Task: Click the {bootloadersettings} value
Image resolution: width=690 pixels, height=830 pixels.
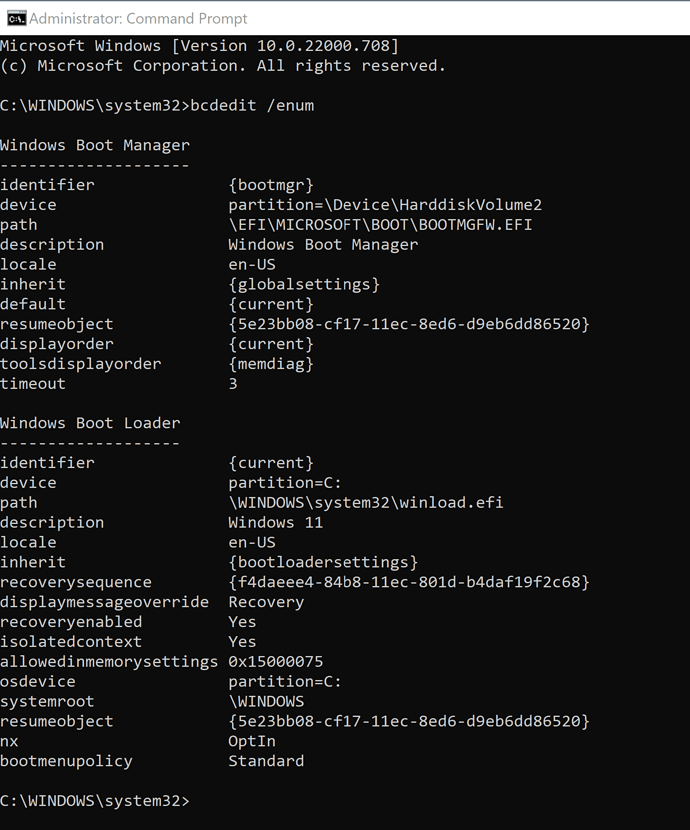Action: pyautogui.click(x=323, y=562)
